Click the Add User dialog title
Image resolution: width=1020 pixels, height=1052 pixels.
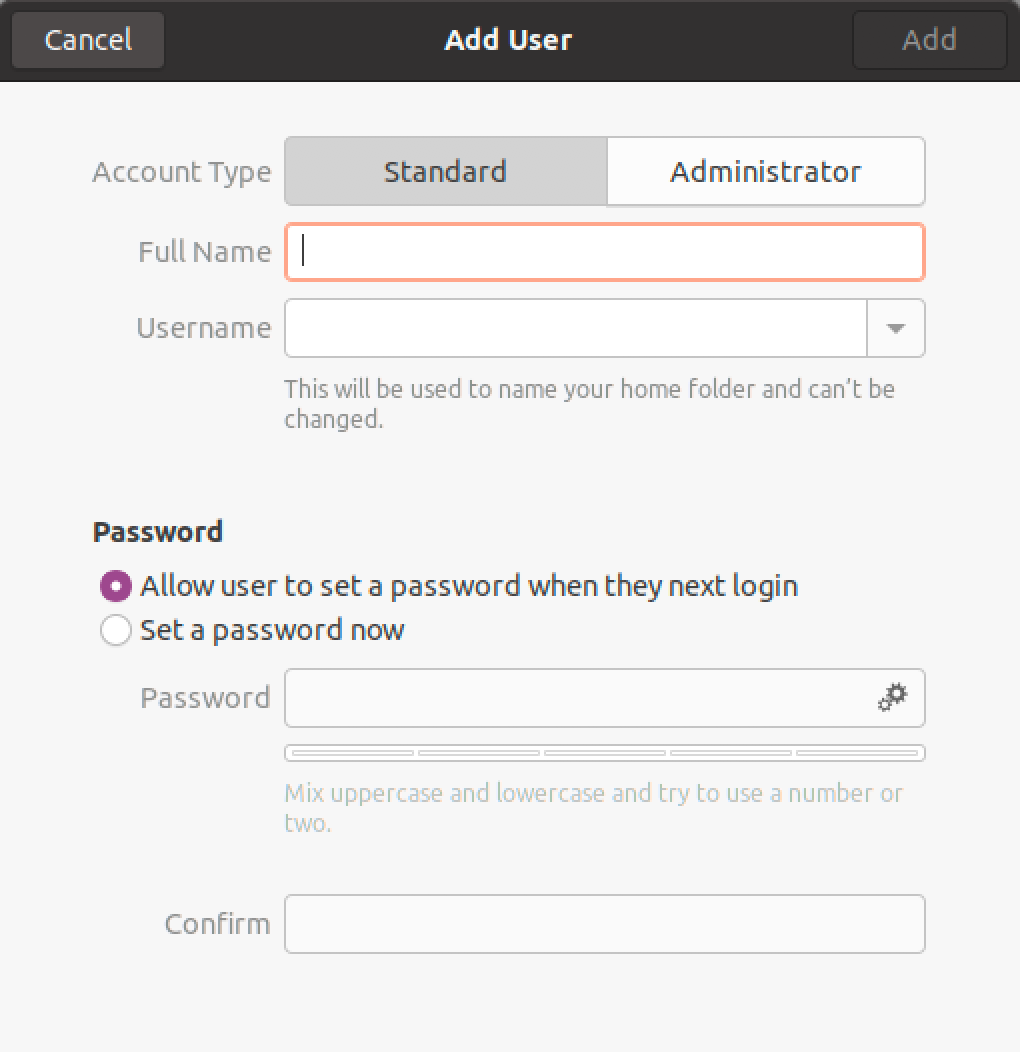508,40
